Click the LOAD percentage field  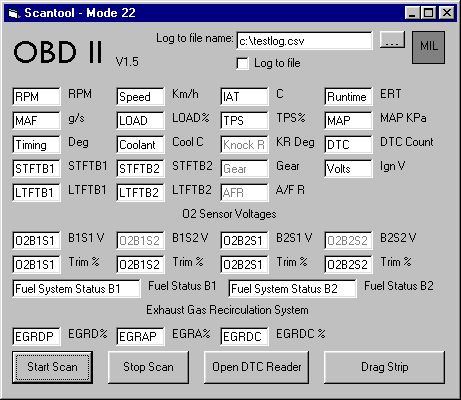tap(140, 121)
